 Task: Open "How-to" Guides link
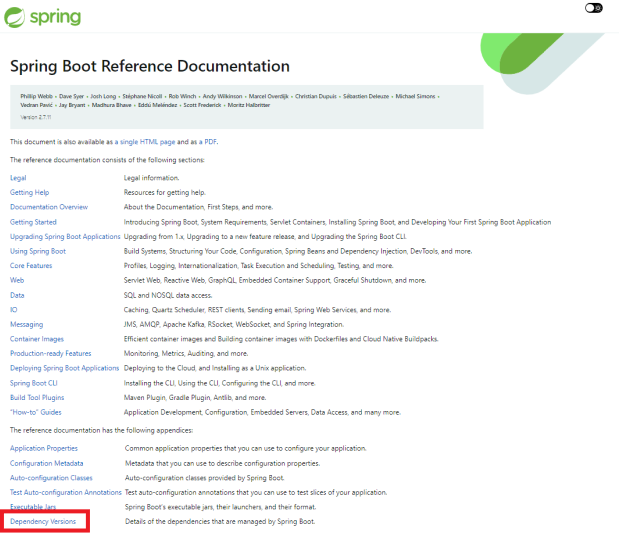[36, 412]
